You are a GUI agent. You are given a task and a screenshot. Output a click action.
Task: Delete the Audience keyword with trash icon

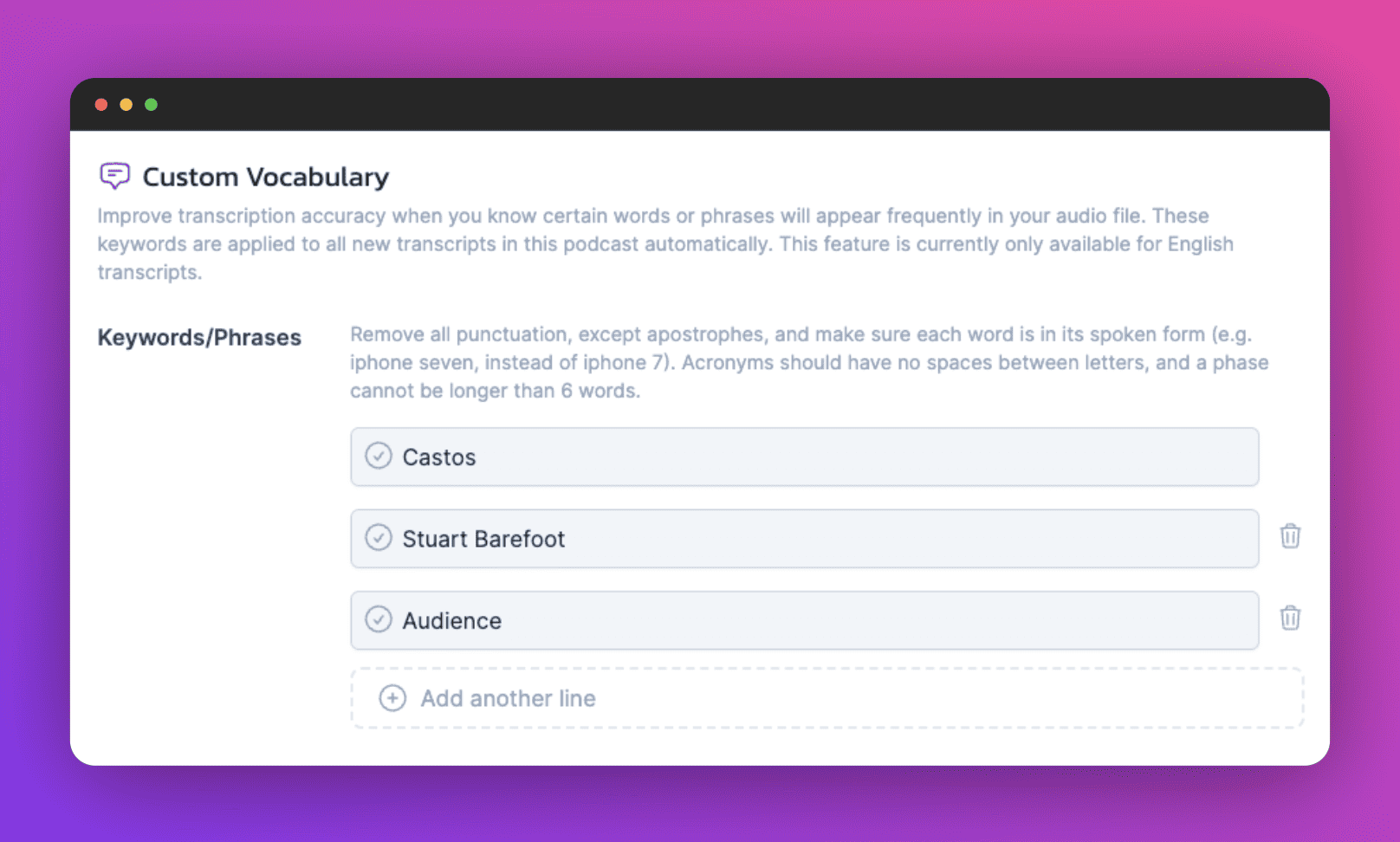click(x=1290, y=618)
